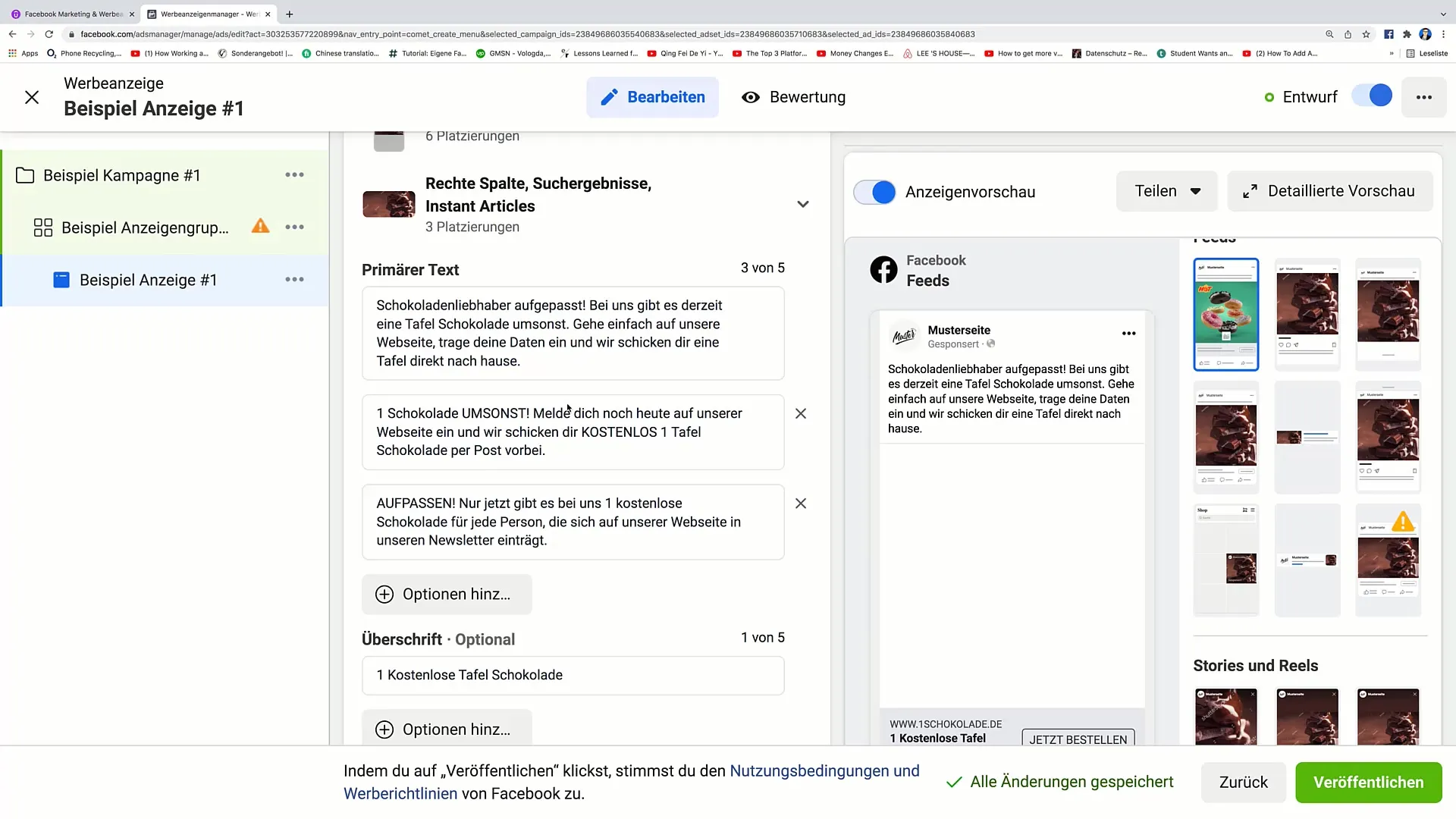The width and height of the screenshot is (1456, 819).
Task: Click the Bewertung (Review) eye icon
Action: coord(750,97)
